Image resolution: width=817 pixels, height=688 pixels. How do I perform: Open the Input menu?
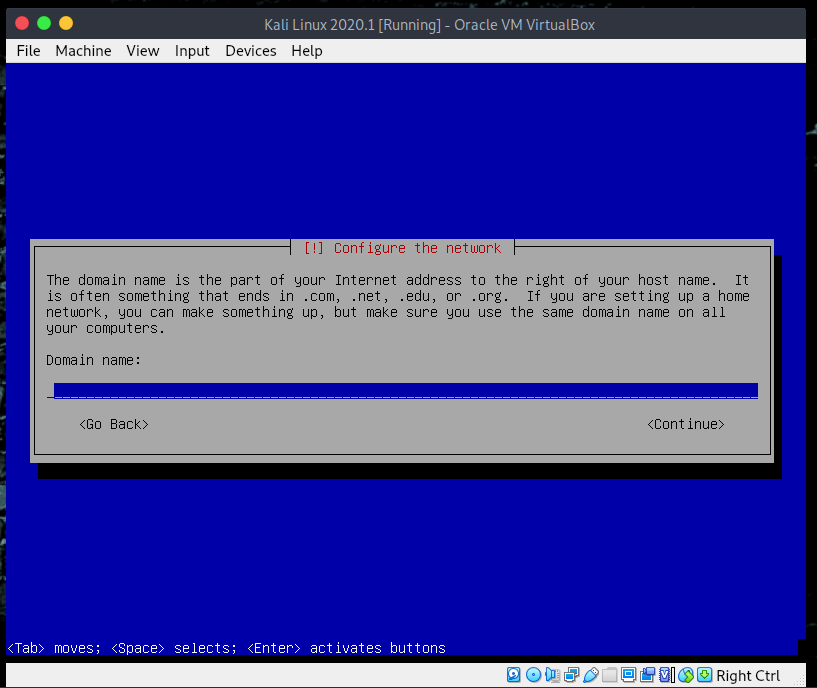click(192, 51)
